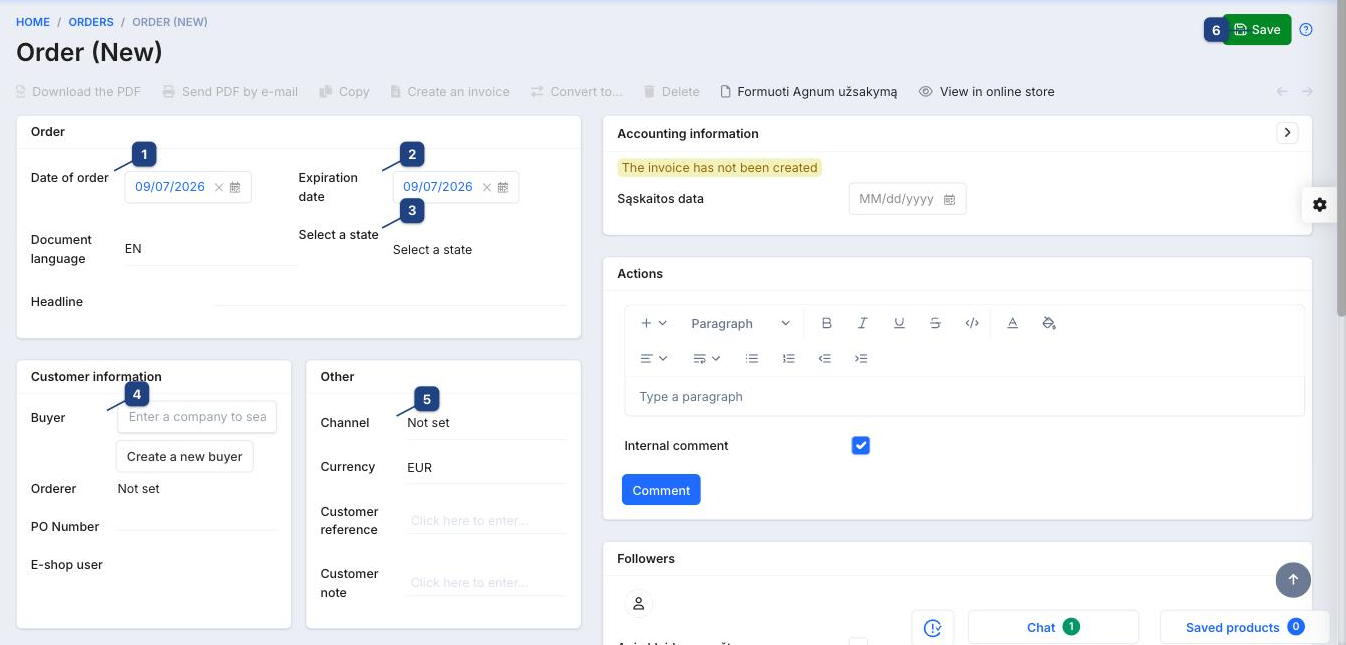Pick a text color
Viewport: 1346px width, 645px height.
1012,323
